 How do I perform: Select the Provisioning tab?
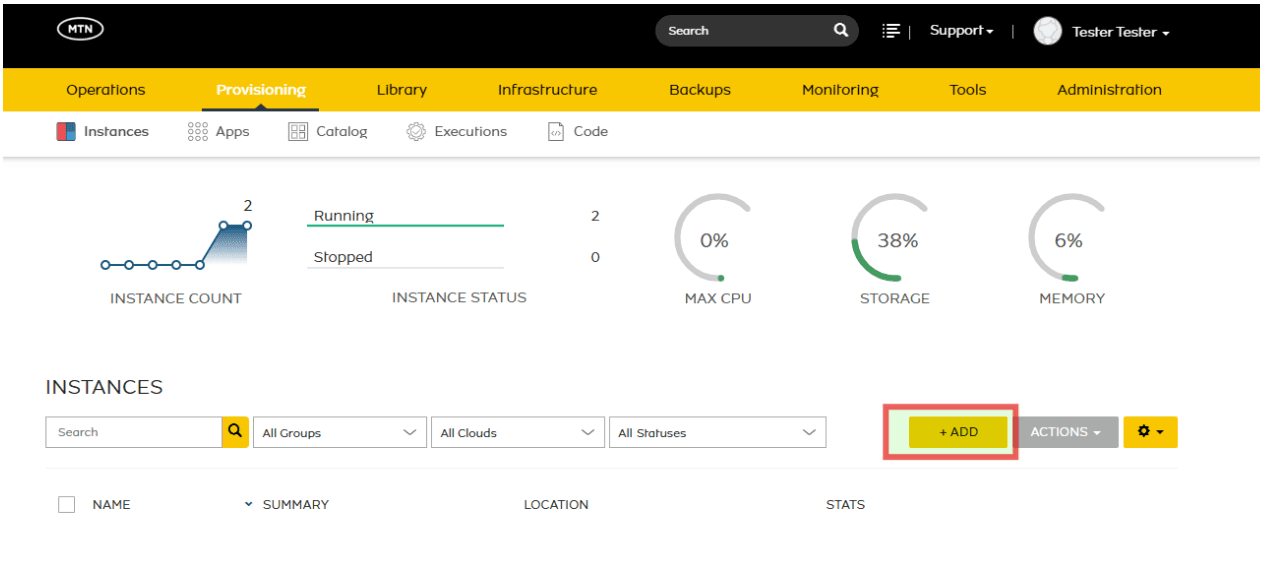(x=261, y=90)
